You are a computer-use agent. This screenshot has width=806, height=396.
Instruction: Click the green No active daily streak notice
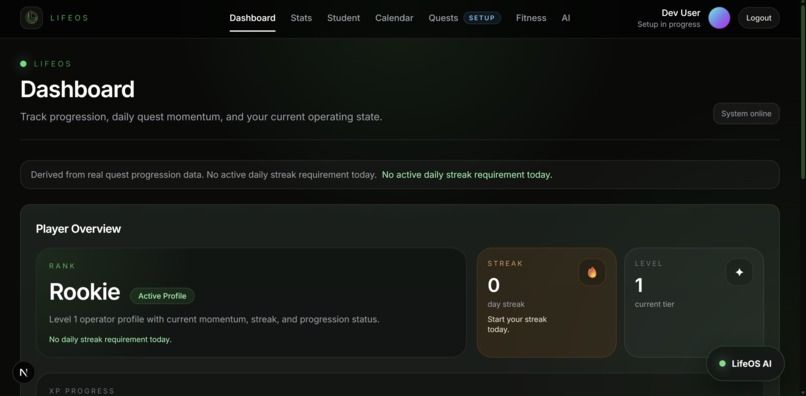[x=467, y=175]
